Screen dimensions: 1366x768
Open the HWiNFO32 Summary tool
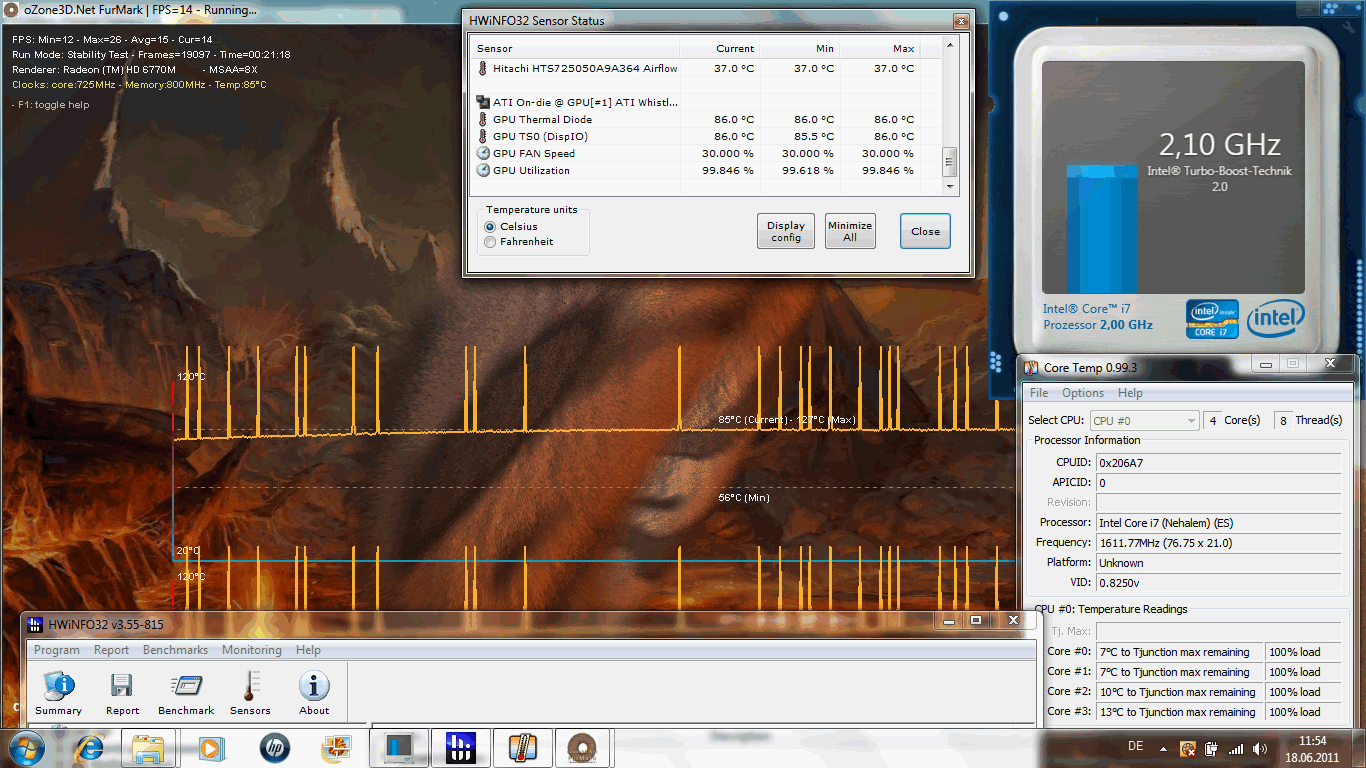pos(58,693)
